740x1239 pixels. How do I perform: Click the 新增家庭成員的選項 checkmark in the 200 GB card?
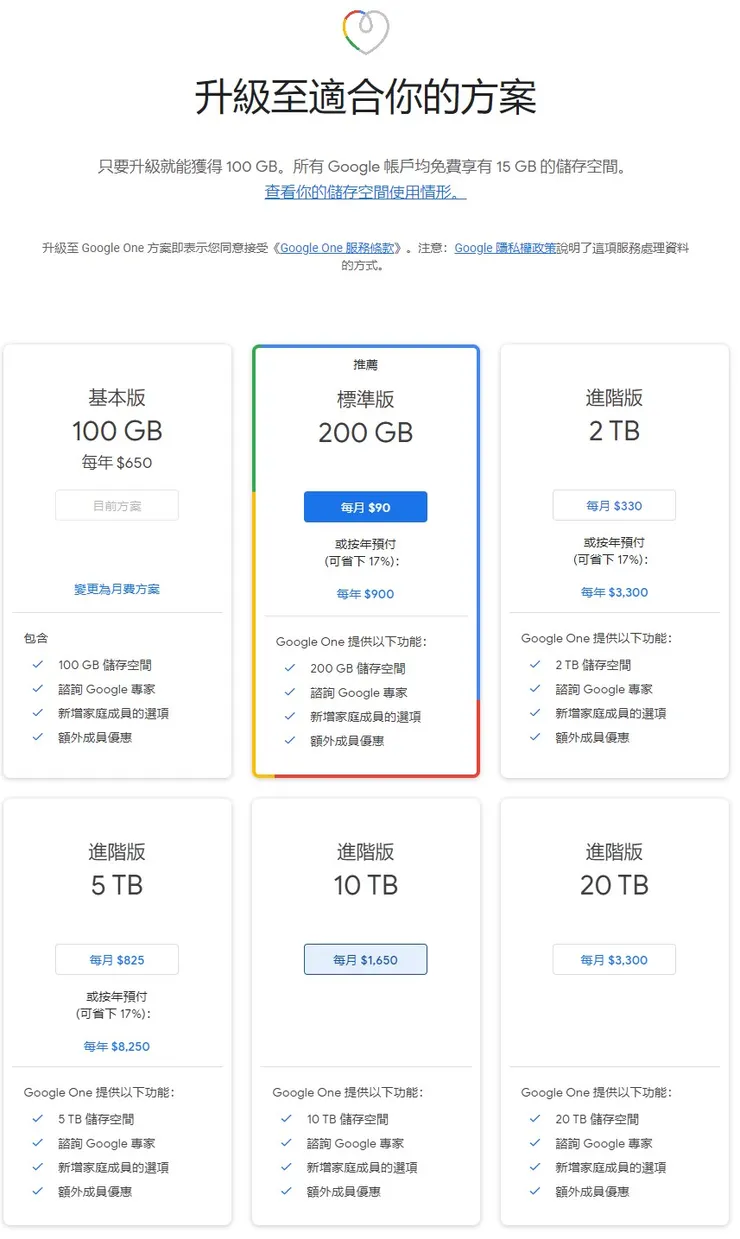click(290, 717)
